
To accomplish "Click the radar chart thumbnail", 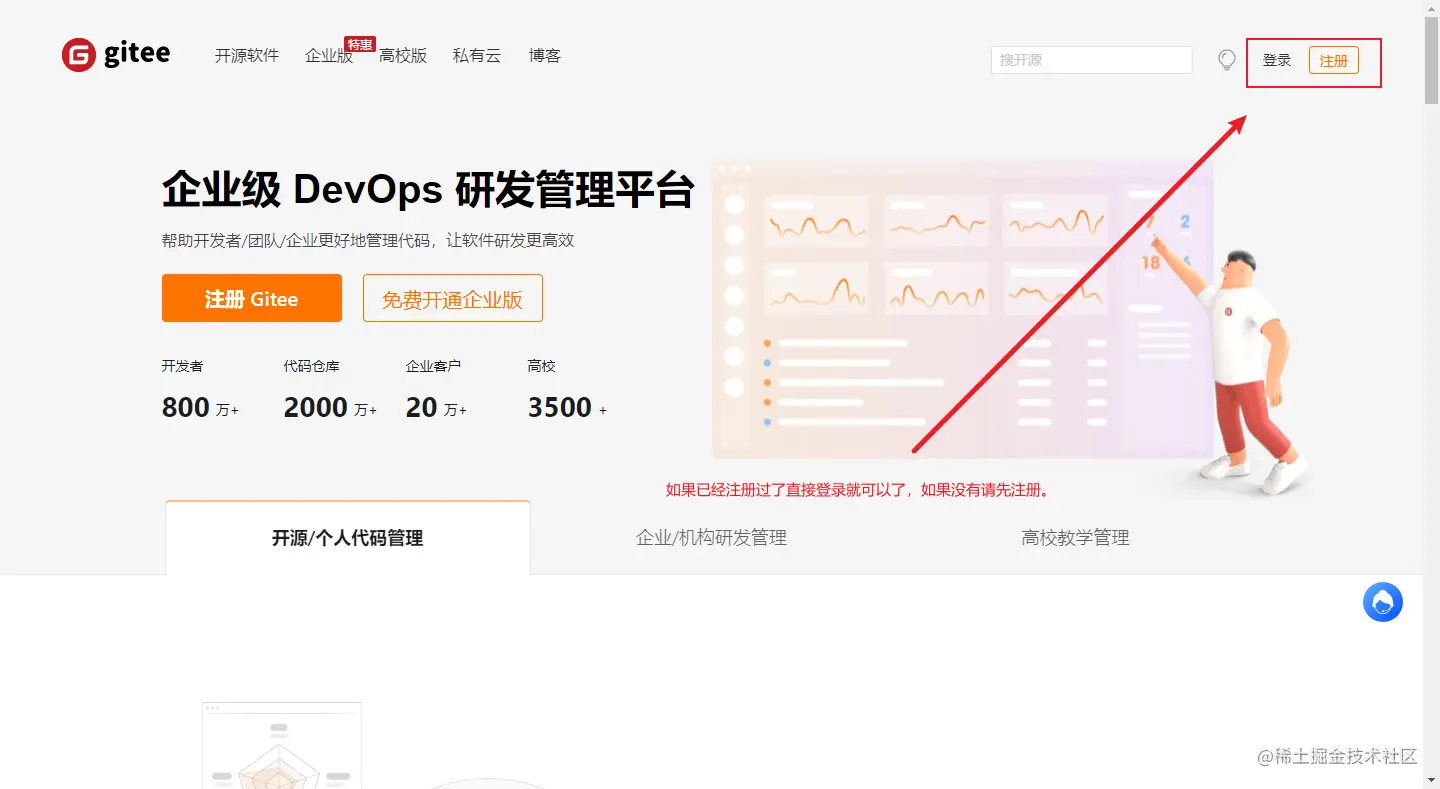I will pyautogui.click(x=282, y=745).
